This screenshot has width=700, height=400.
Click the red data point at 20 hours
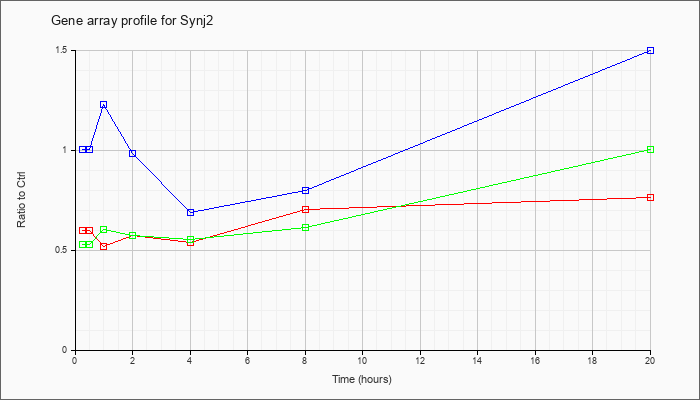tap(650, 197)
